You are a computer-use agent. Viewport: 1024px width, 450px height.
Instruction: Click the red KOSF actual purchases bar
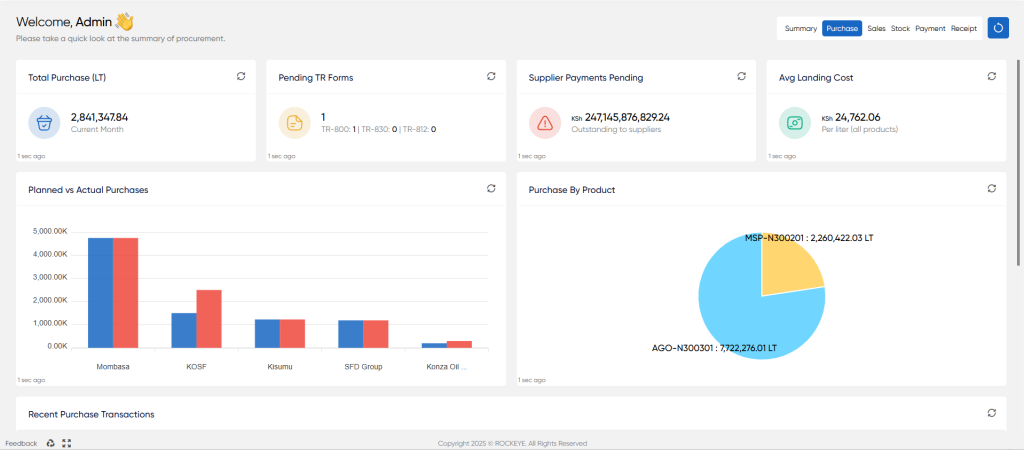[209, 319]
